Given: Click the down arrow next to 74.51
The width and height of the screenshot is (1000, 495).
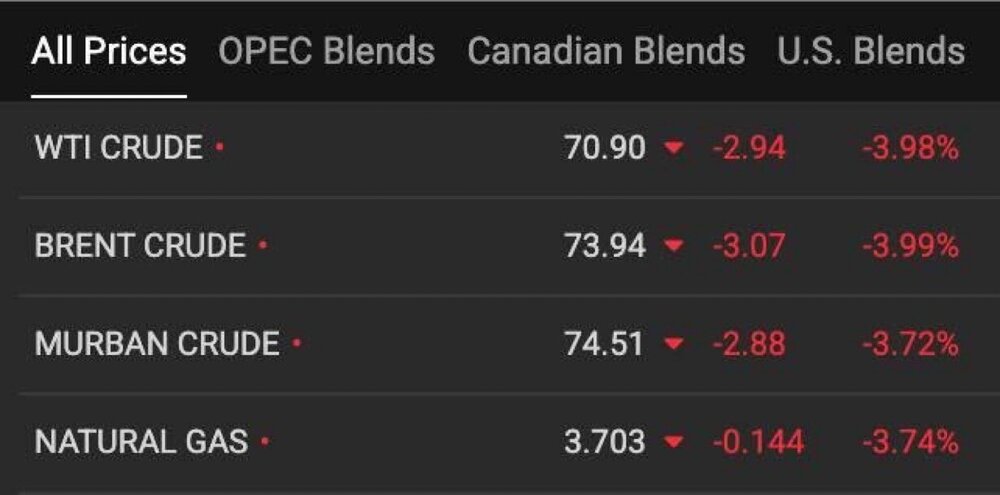Looking at the screenshot, I should 674,344.
